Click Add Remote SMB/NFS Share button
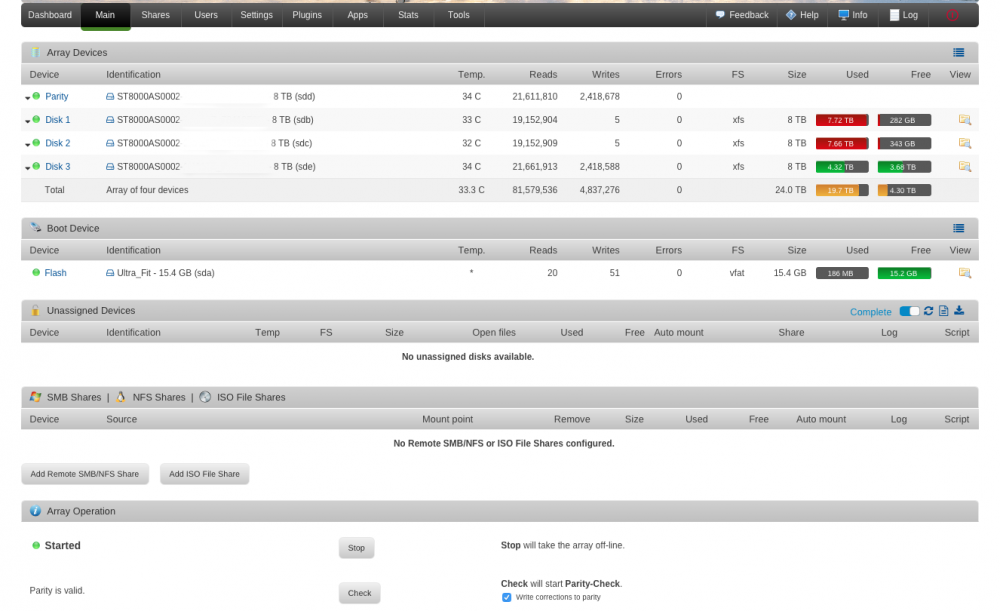 pos(85,474)
